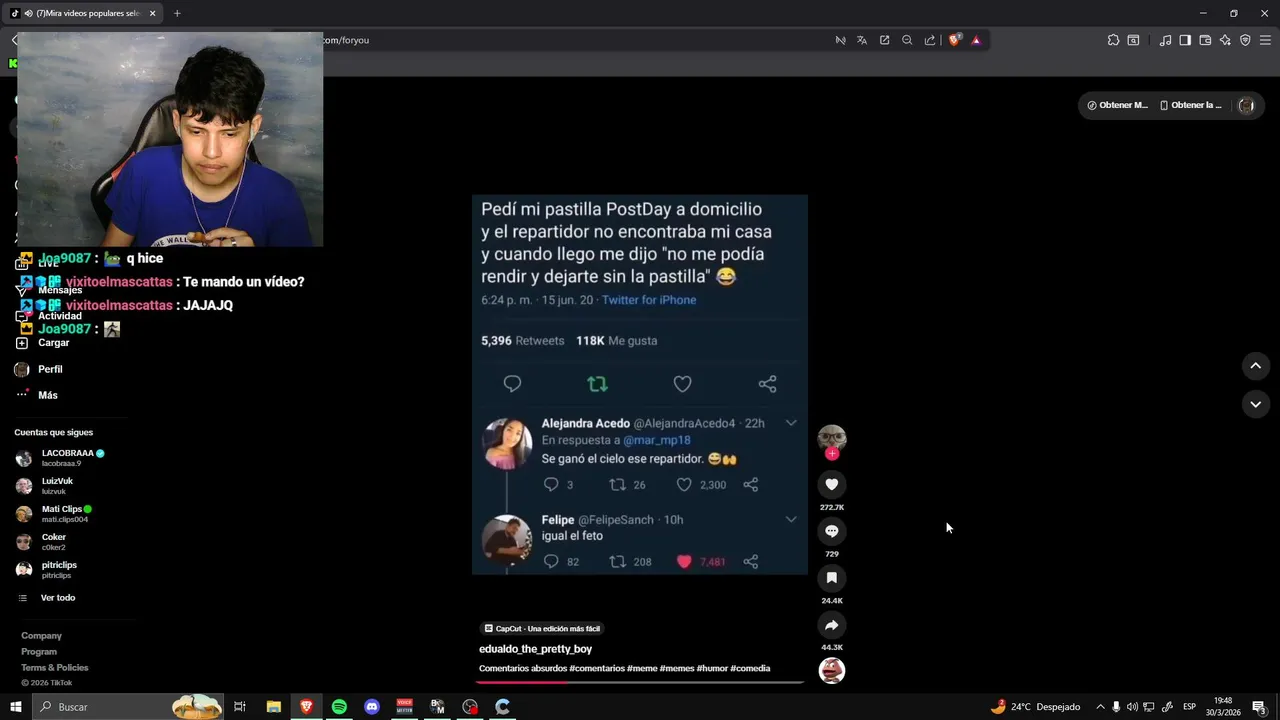Open the Brave VPN shield icon
The height and width of the screenshot is (720, 1280).
click(1245, 40)
